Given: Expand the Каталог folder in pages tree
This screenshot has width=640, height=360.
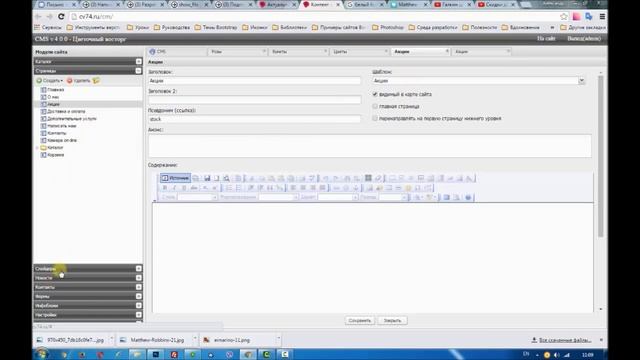Looking at the screenshot, I should [38, 148].
